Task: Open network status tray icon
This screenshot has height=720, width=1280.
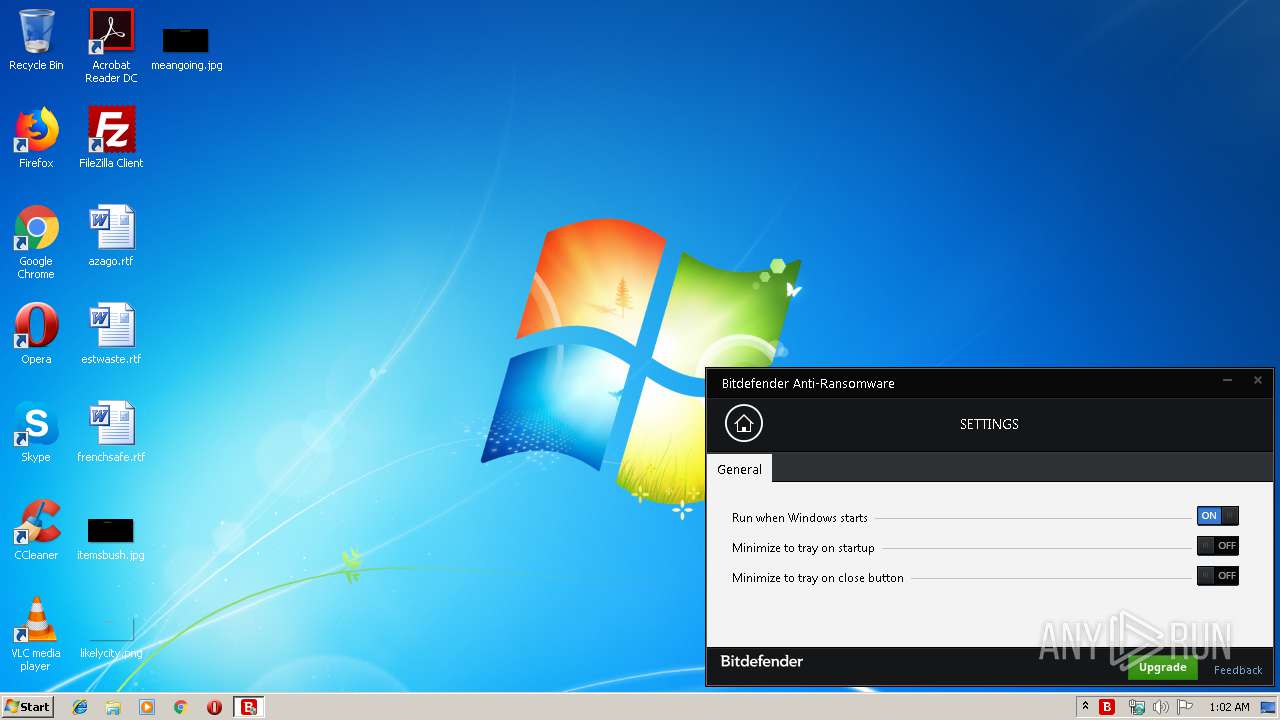Action: coord(1136,707)
